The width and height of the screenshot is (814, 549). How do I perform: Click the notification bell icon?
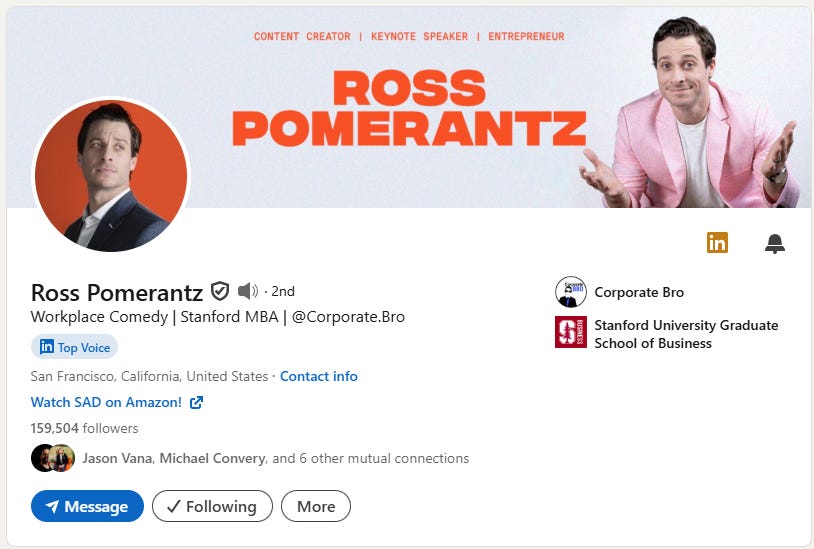click(775, 243)
